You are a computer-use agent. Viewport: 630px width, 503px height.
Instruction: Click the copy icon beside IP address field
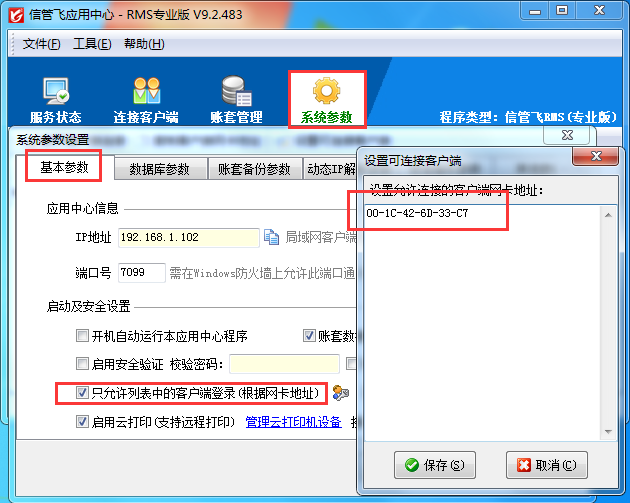coord(271,237)
